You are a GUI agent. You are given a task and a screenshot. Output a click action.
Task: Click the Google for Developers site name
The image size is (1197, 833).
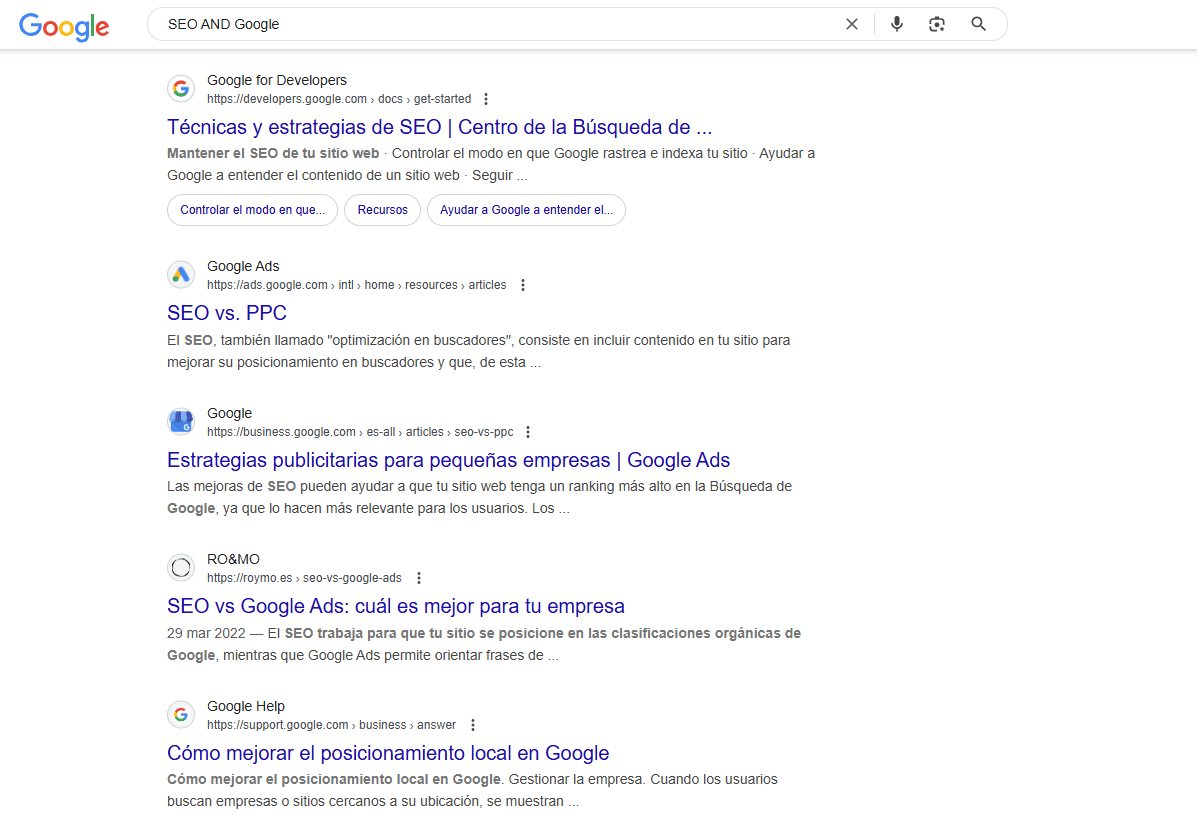point(276,80)
